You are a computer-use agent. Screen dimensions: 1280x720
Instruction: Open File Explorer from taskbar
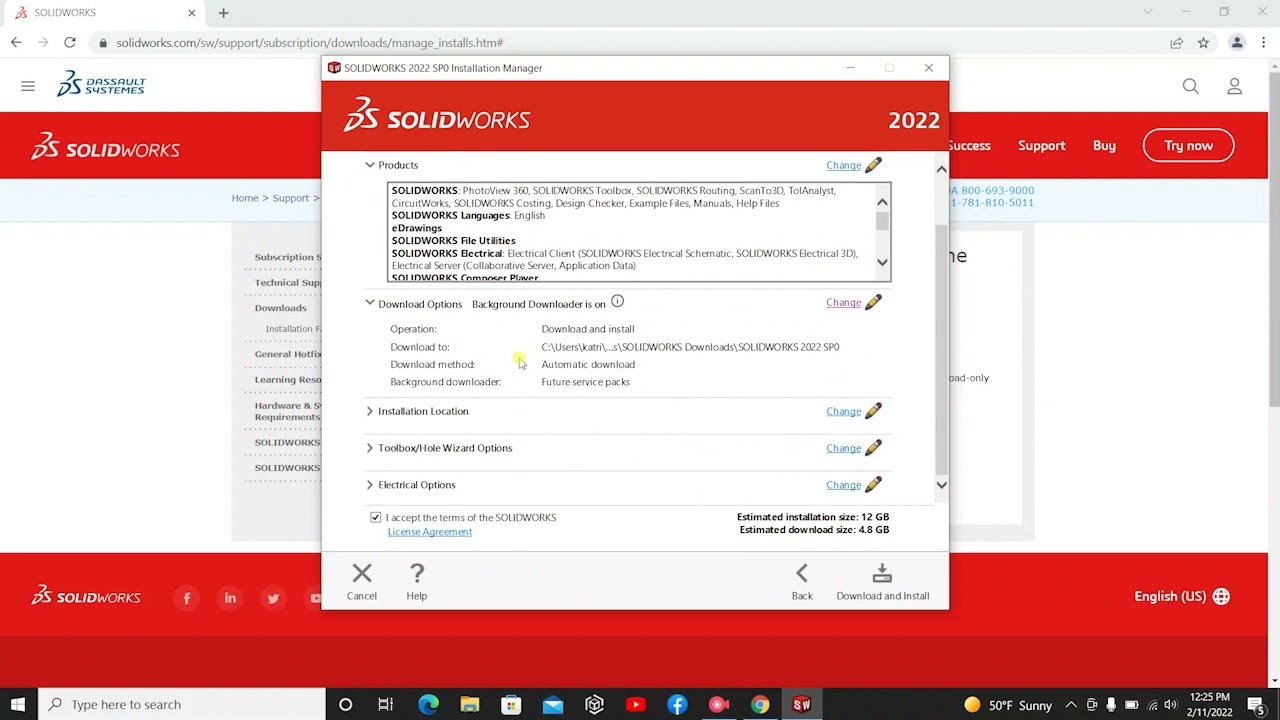pyautogui.click(x=469, y=704)
